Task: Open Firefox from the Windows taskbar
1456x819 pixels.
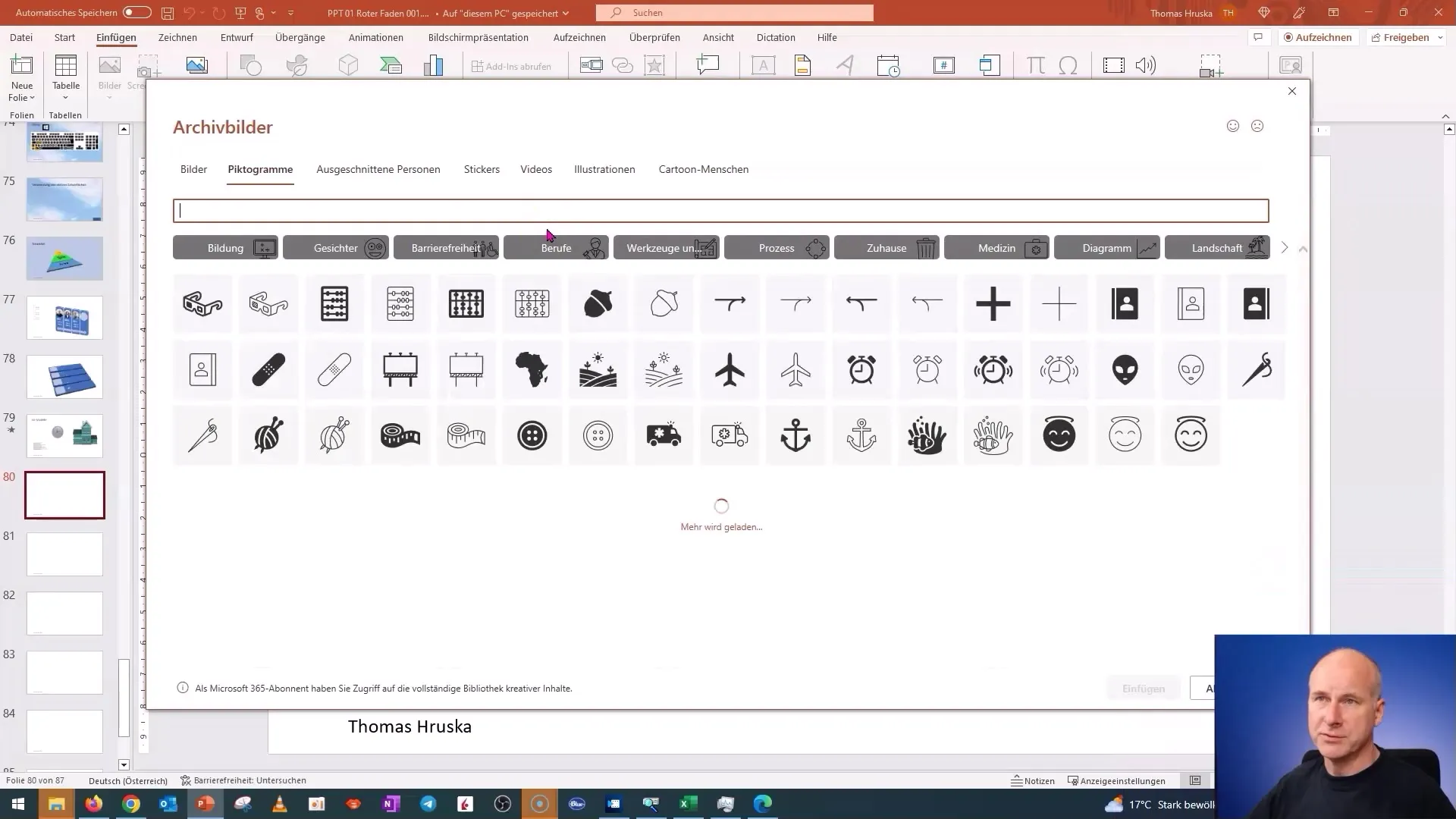Action: (x=94, y=804)
